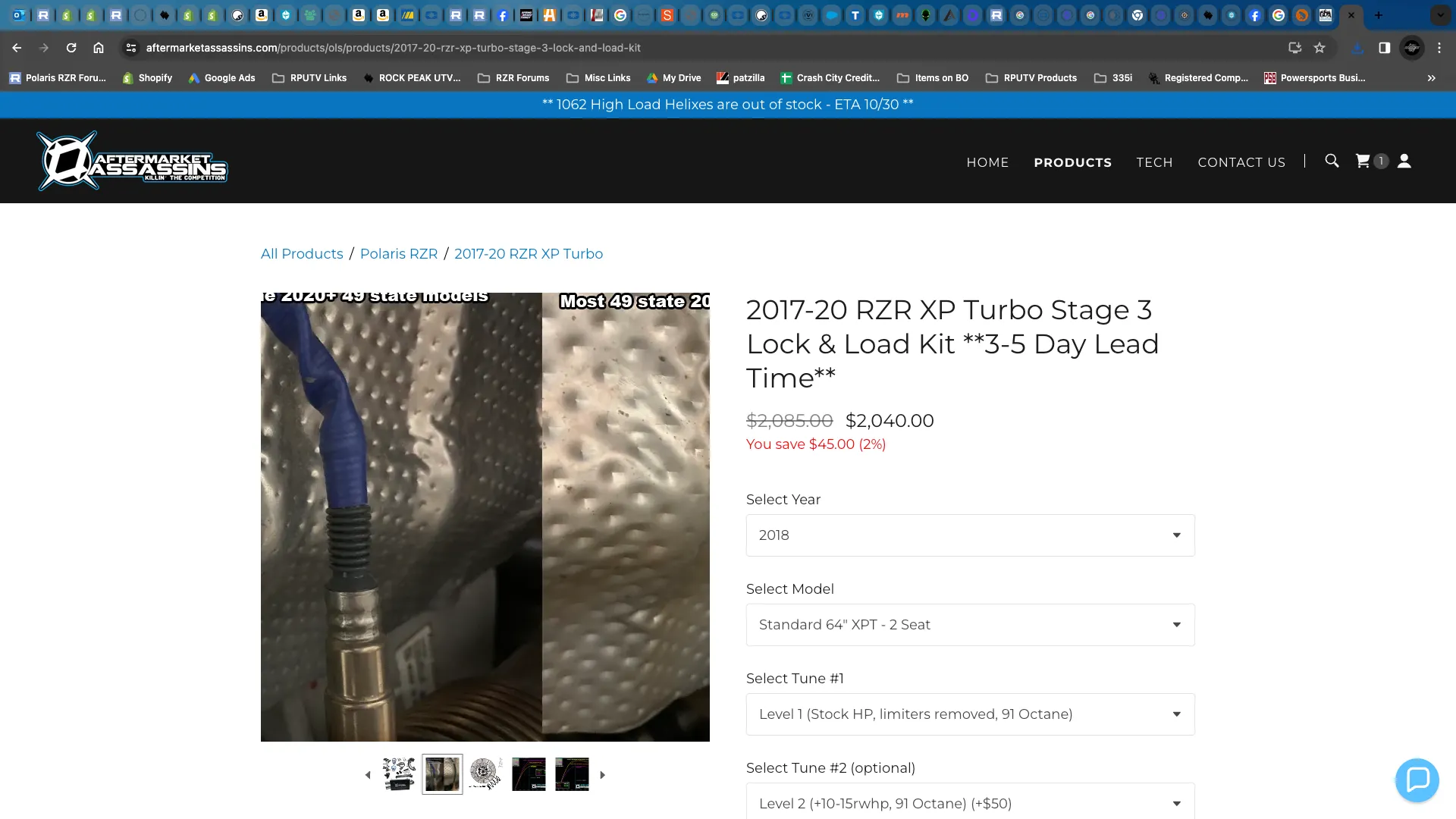
Task: Follow the Polaris RZR breadcrumb link
Action: coord(399,254)
